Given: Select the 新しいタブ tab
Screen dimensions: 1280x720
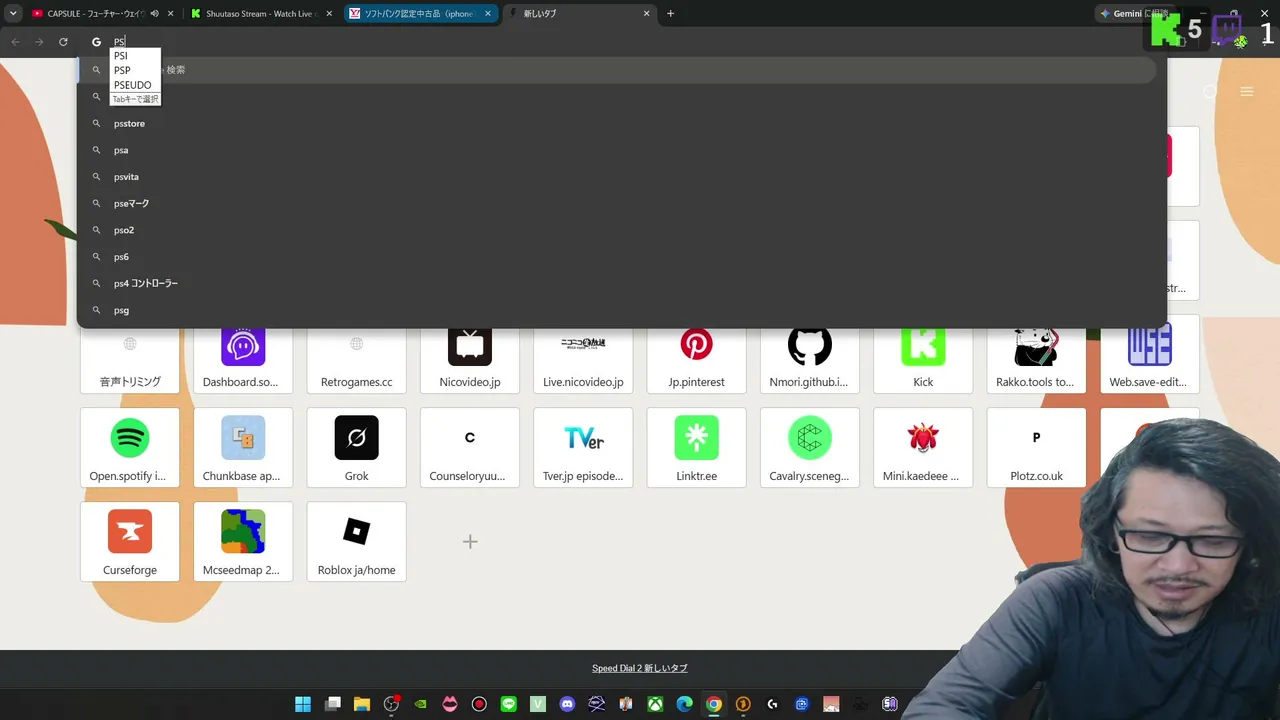Looking at the screenshot, I should 579,14.
